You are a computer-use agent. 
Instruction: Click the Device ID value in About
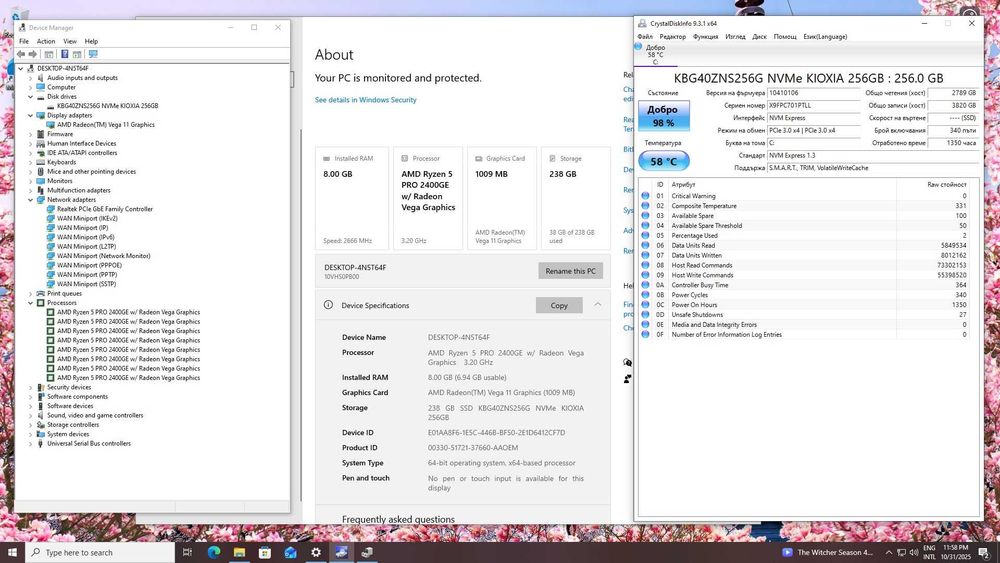[x=496, y=432]
